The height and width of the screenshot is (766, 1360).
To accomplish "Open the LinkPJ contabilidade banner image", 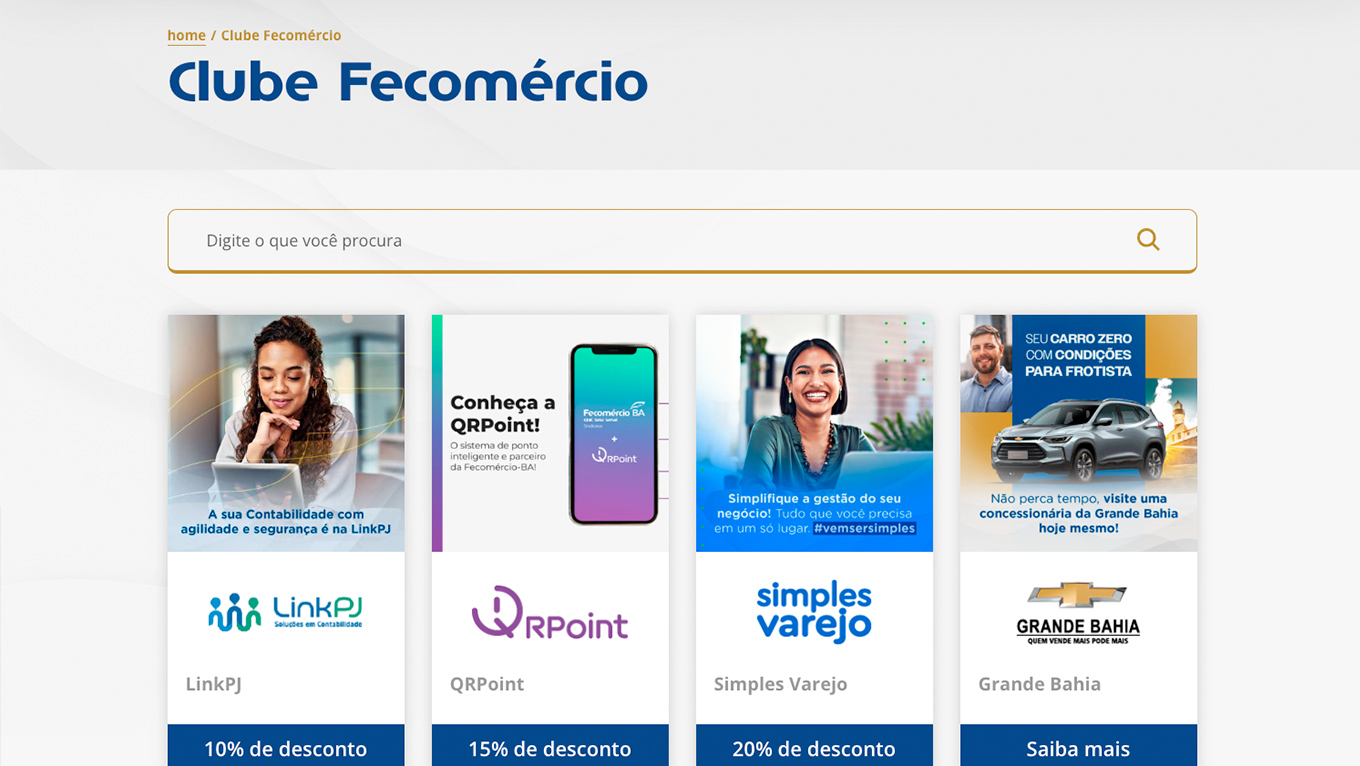I will 286,433.
